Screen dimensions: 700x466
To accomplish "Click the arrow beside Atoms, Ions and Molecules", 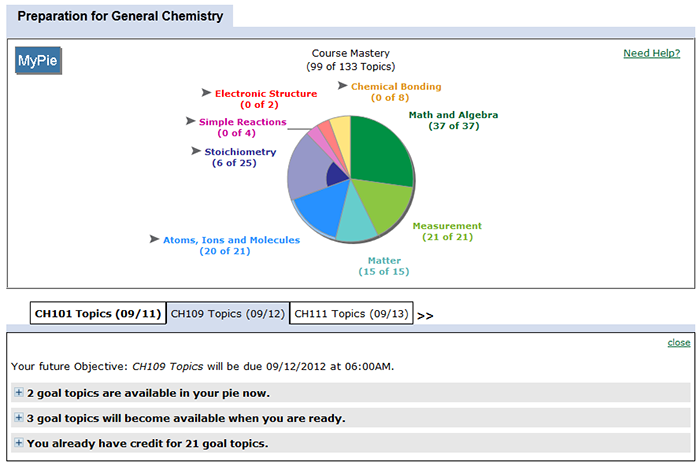I will click(154, 239).
